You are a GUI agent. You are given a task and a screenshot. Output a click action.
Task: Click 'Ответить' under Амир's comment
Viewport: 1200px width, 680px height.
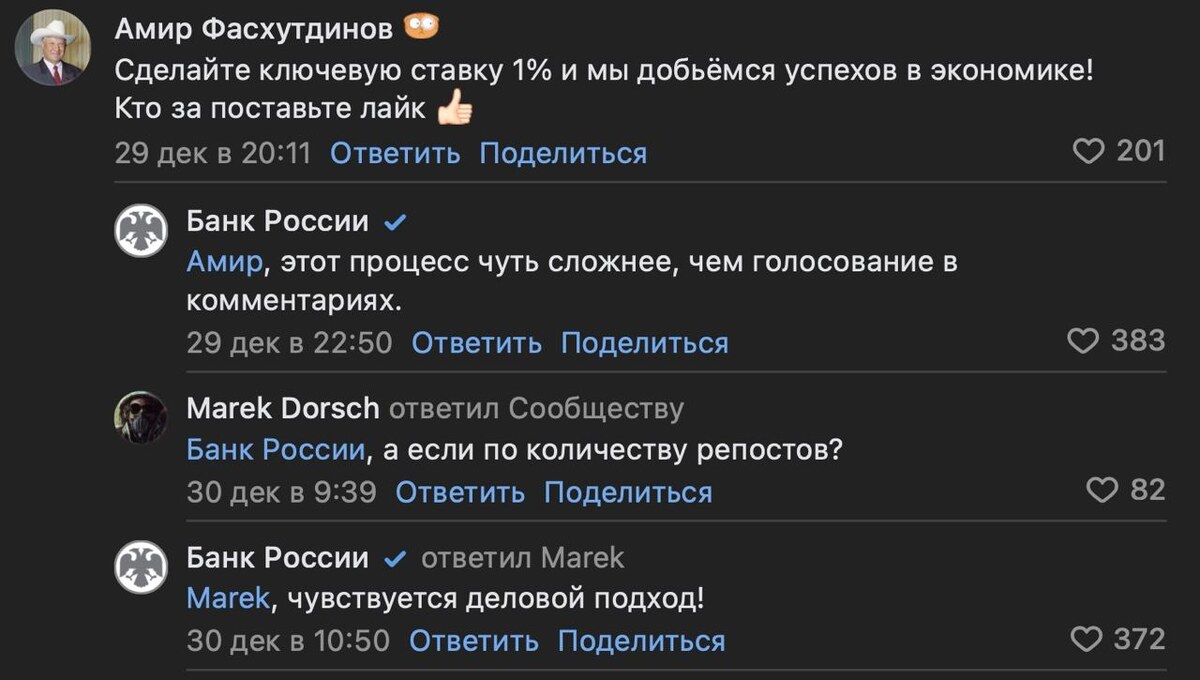click(395, 153)
